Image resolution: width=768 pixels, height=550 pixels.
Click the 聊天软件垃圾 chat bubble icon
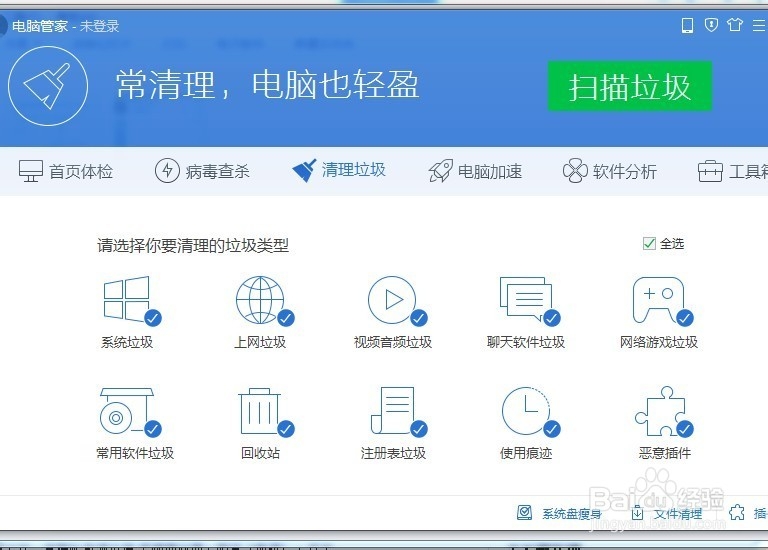[x=525, y=299]
